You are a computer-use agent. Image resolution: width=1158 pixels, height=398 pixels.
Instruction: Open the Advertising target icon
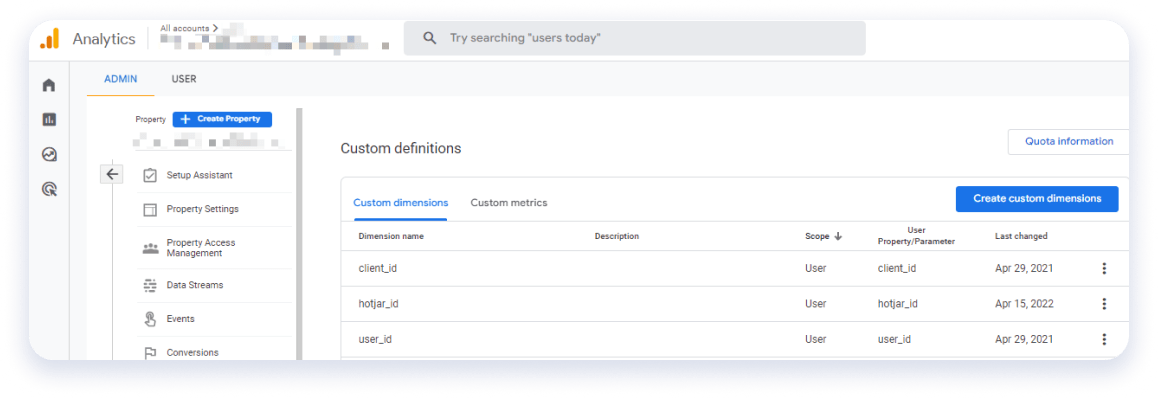pos(49,189)
